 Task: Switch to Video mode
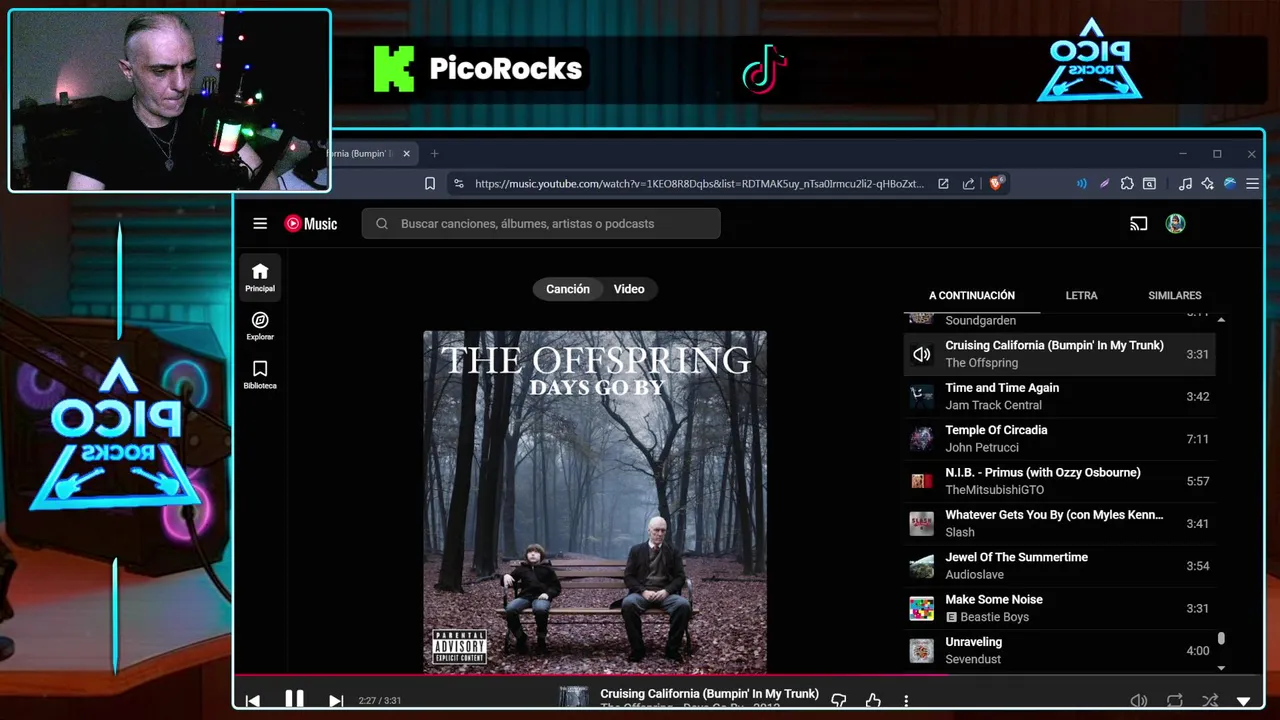tap(629, 289)
